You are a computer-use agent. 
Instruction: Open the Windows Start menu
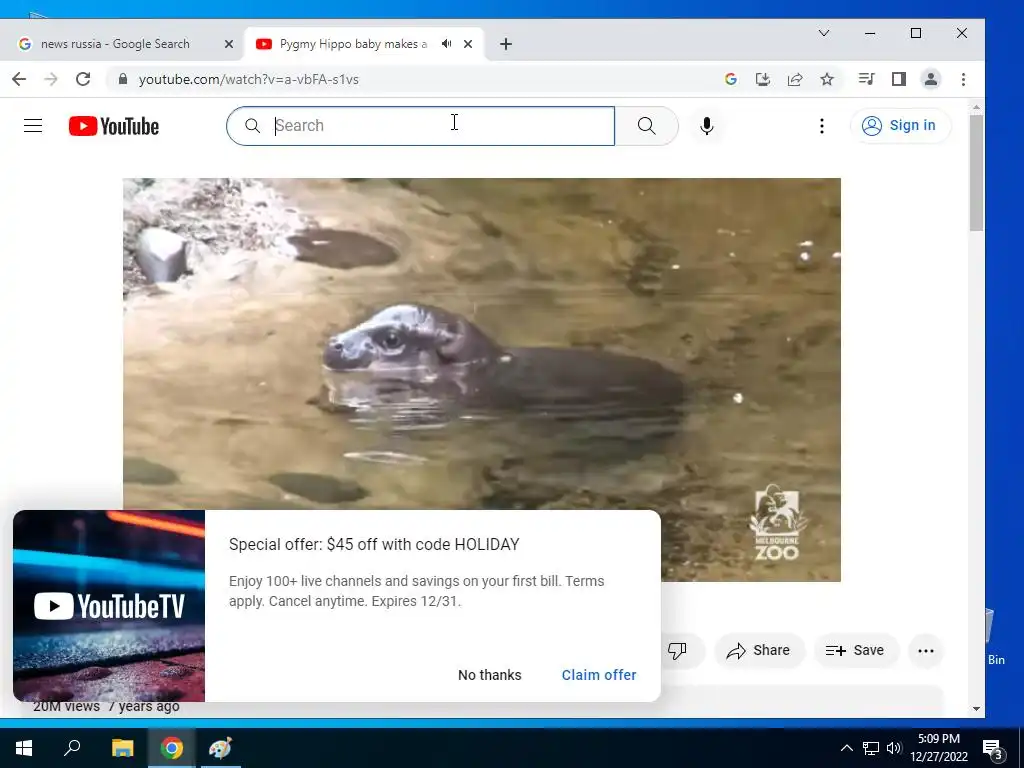click(x=24, y=748)
